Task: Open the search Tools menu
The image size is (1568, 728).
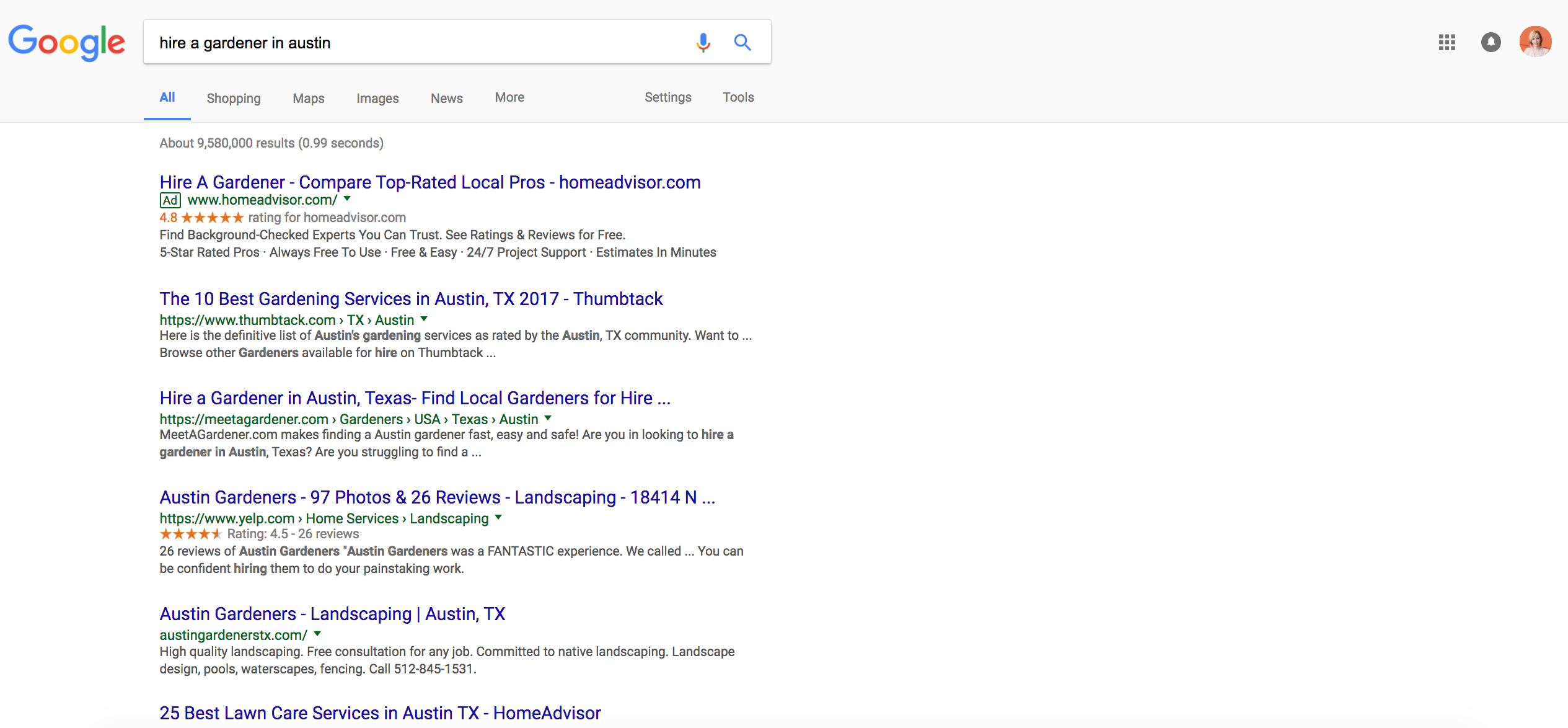Action: tap(738, 97)
